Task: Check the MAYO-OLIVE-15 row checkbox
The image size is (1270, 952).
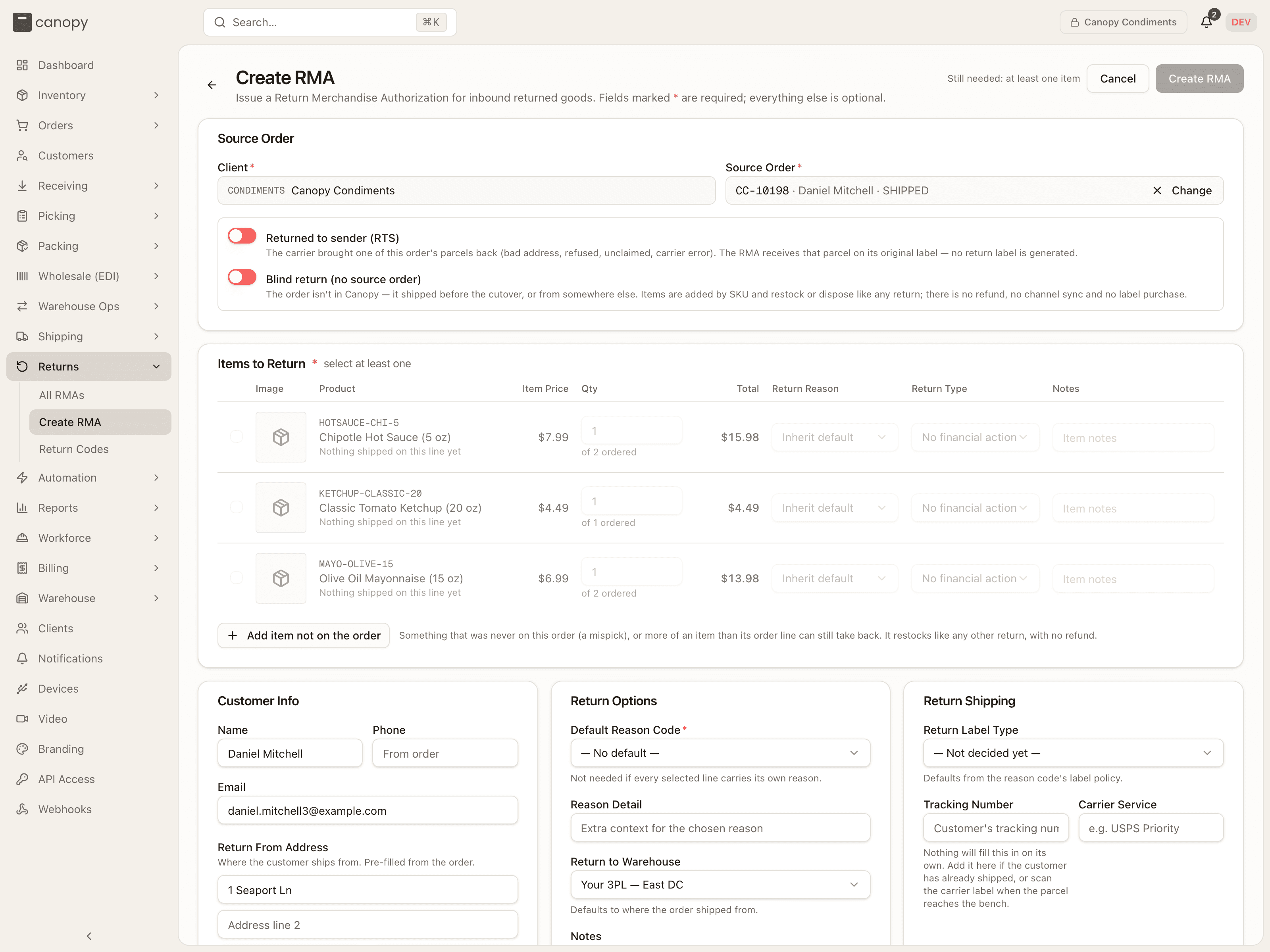Action: pos(237,578)
